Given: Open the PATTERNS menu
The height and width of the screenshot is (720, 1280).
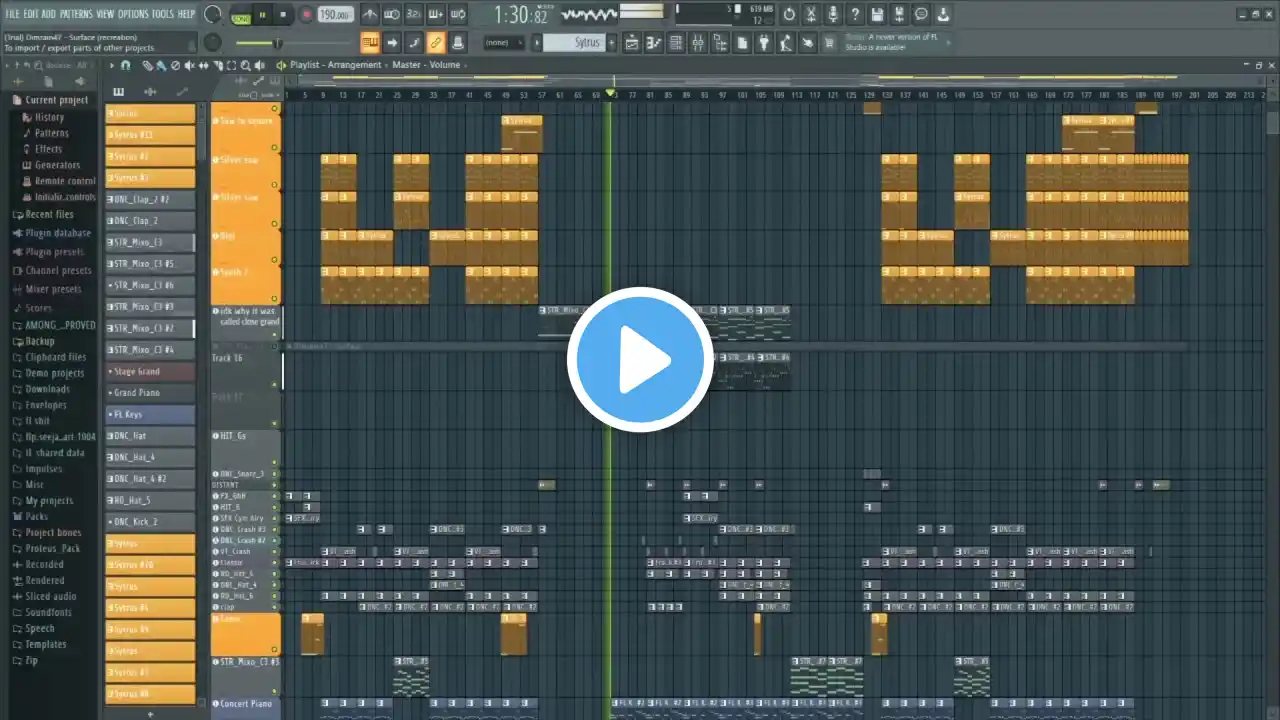Looking at the screenshot, I should [76, 14].
